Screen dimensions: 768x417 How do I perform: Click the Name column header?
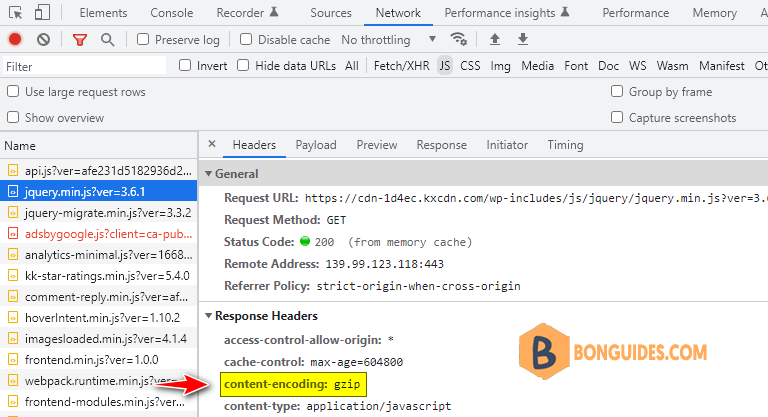(x=98, y=146)
